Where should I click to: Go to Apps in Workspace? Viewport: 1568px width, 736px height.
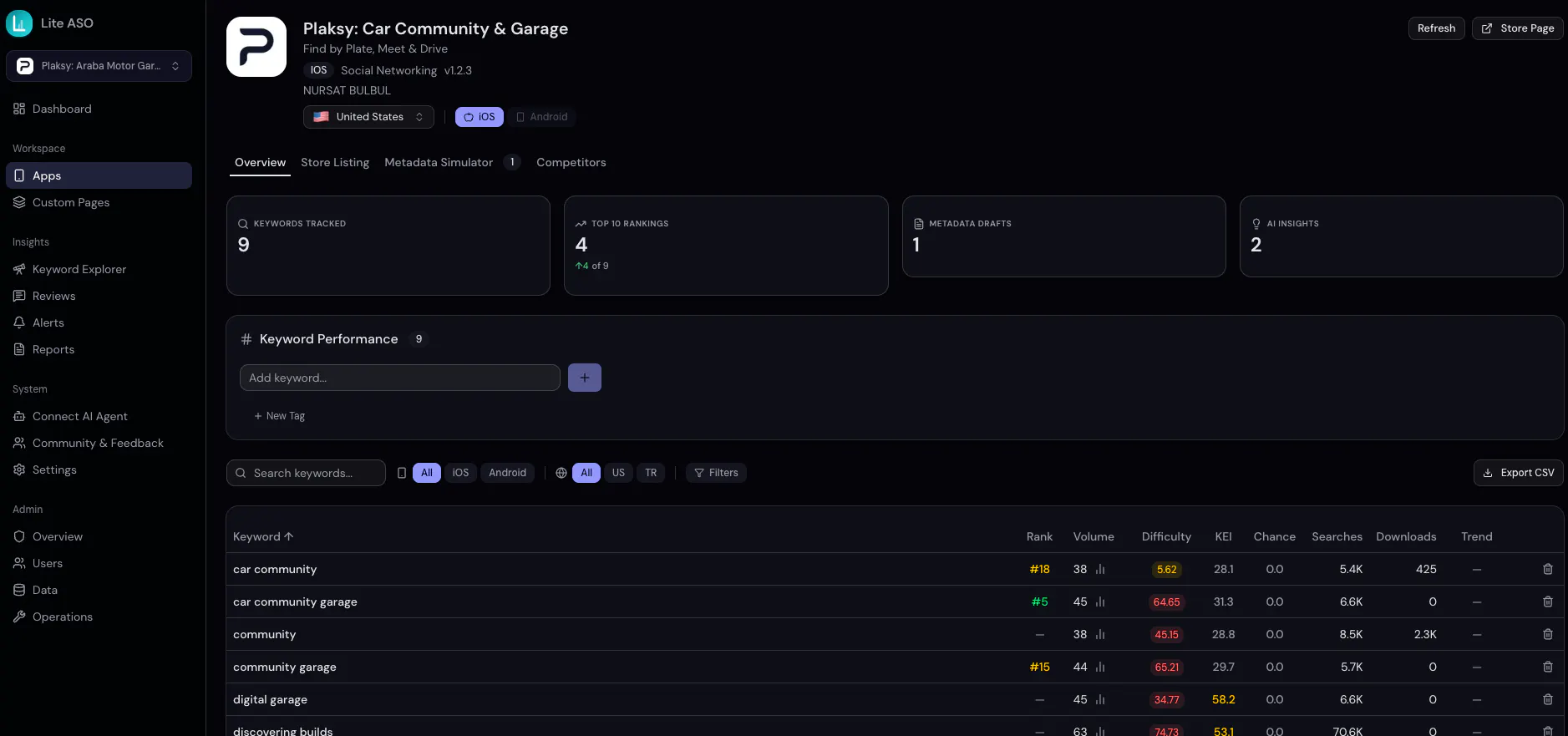click(x=99, y=175)
